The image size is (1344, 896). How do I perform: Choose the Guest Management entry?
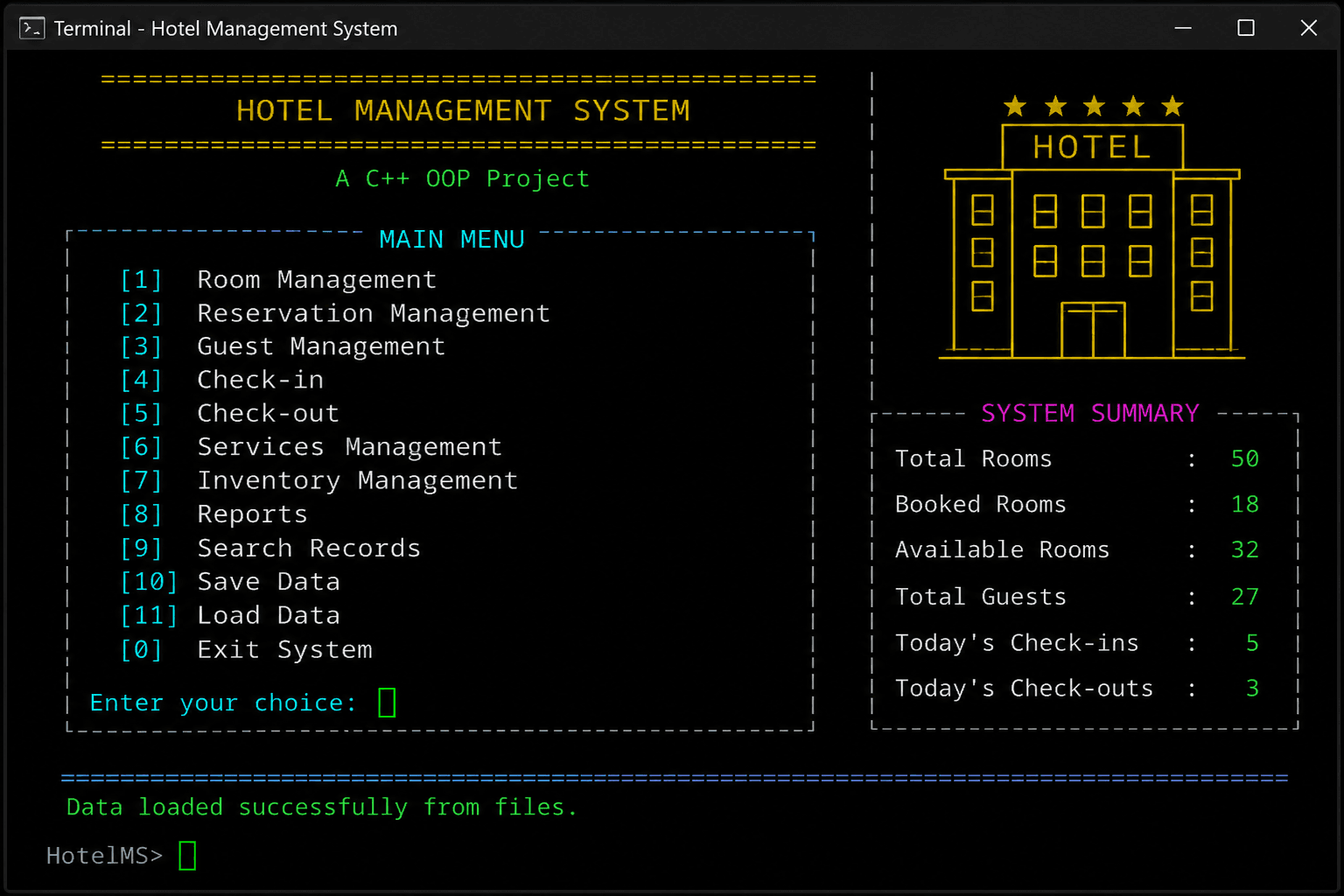click(x=283, y=346)
